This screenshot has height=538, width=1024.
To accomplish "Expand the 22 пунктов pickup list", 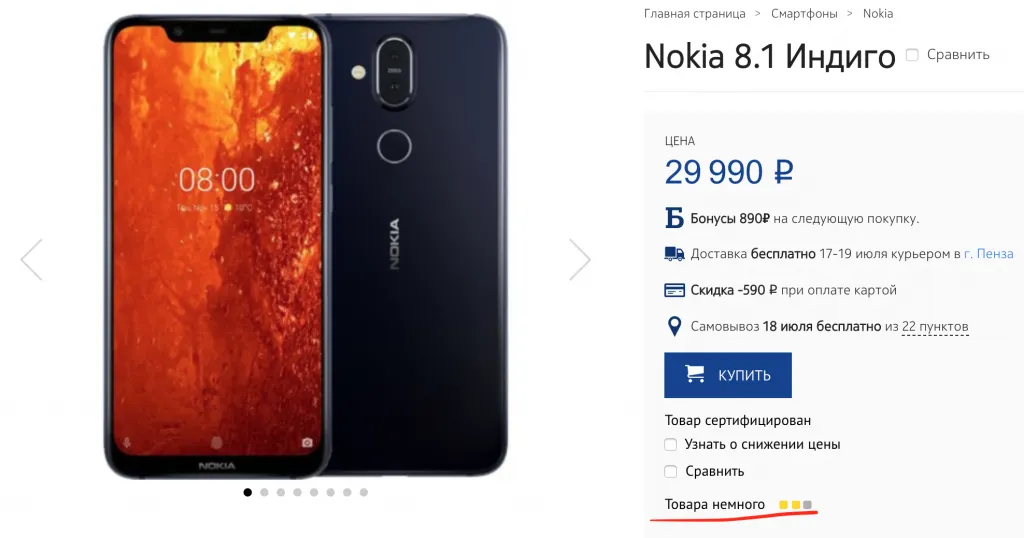I will click(x=934, y=327).
